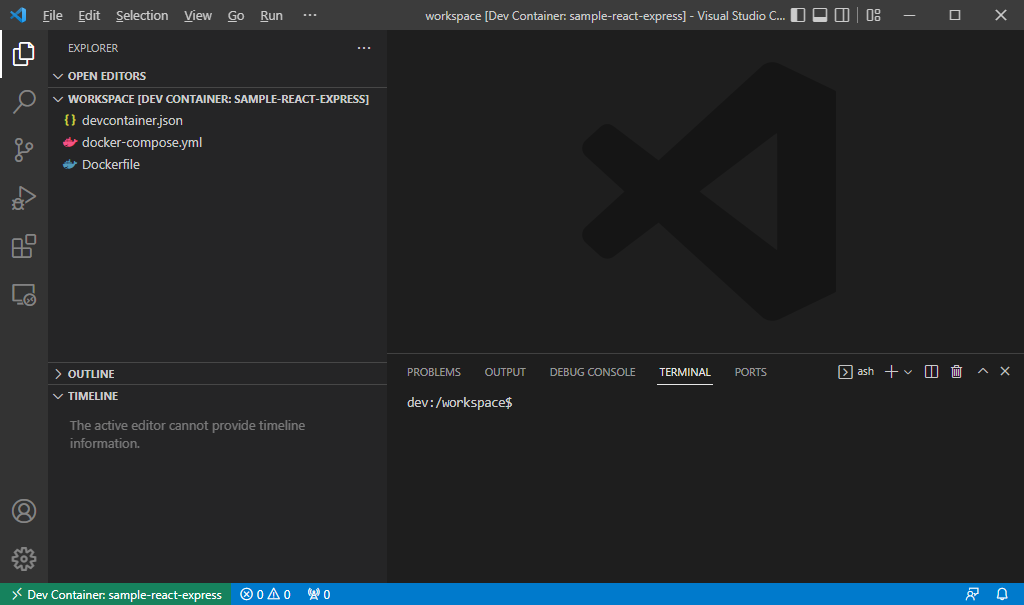Open the Remote Explorer view

[x=24, y=295]
